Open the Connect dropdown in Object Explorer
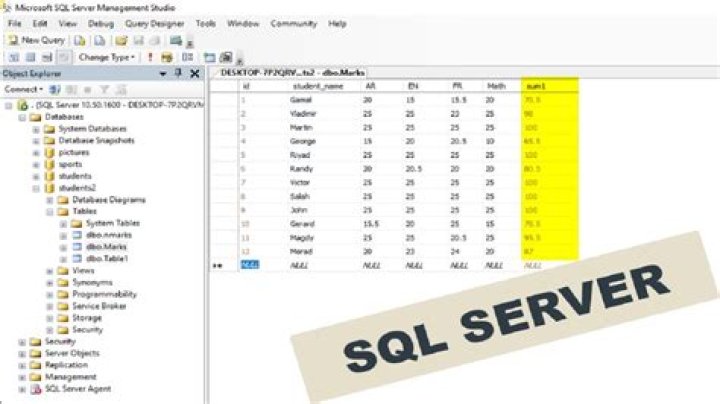Viewport: 720px width, 404px height. tap(24, 89)
